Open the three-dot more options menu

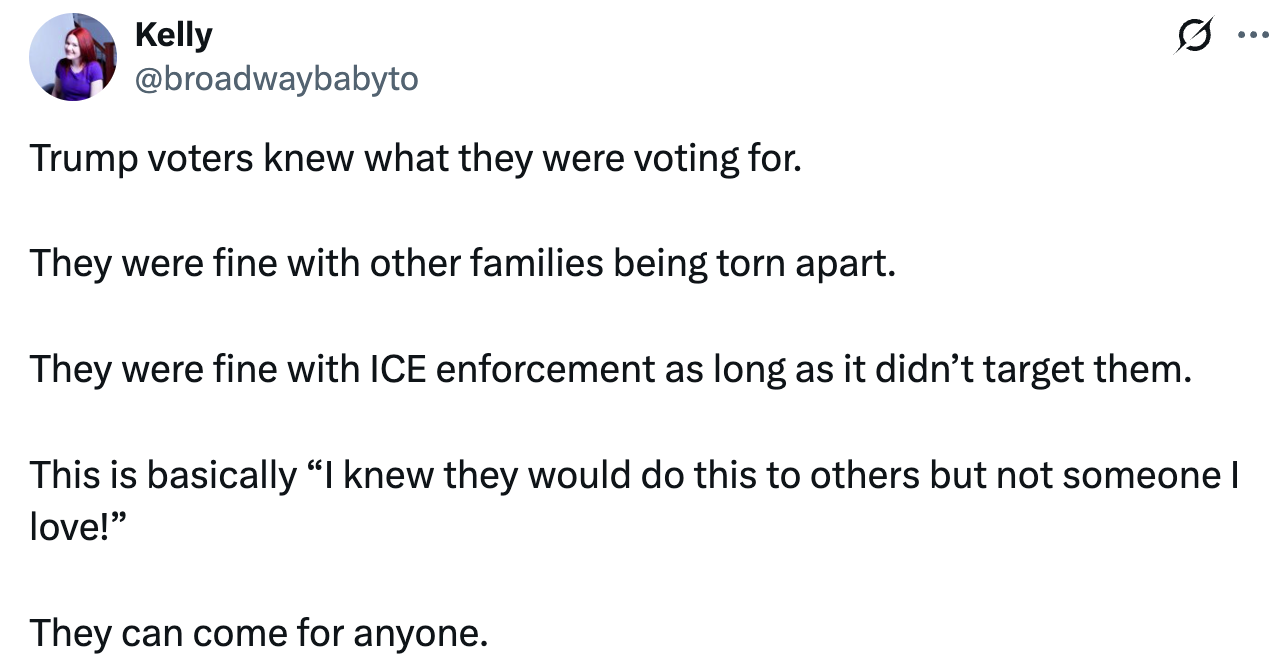pos(1250,35)
